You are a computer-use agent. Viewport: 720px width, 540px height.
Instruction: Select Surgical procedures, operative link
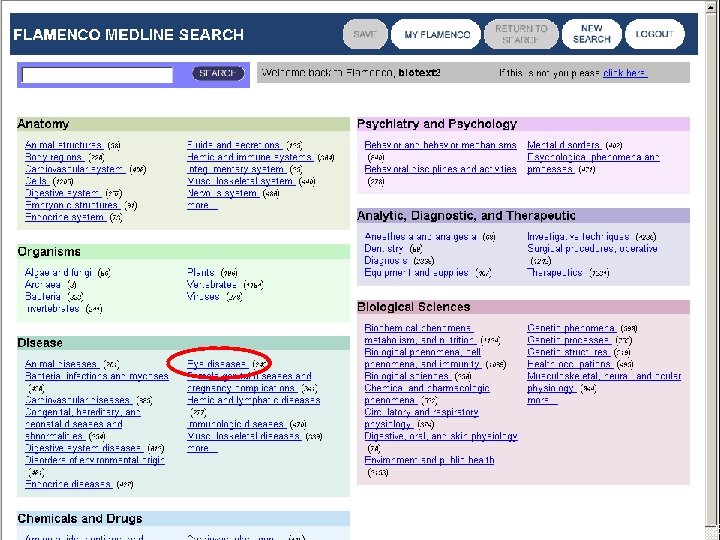tap(592, 248)
